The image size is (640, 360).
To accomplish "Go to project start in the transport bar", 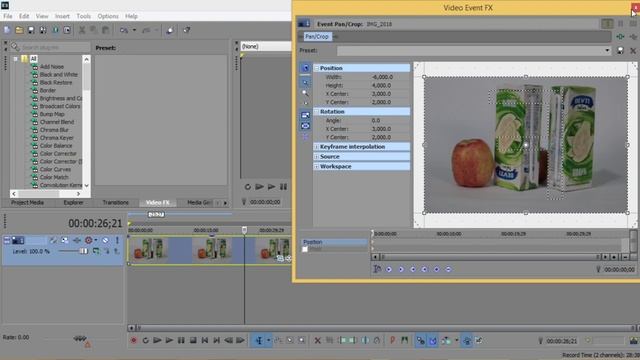I will (205, 340).
